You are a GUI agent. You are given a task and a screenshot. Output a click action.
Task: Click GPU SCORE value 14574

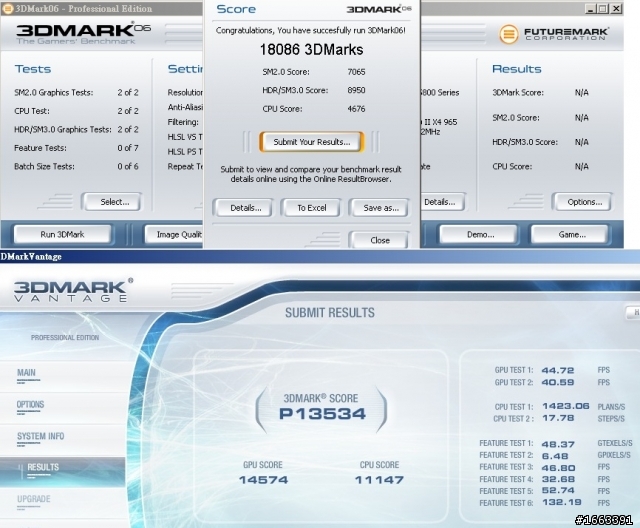pyautogui.click(x=263, y=480)
